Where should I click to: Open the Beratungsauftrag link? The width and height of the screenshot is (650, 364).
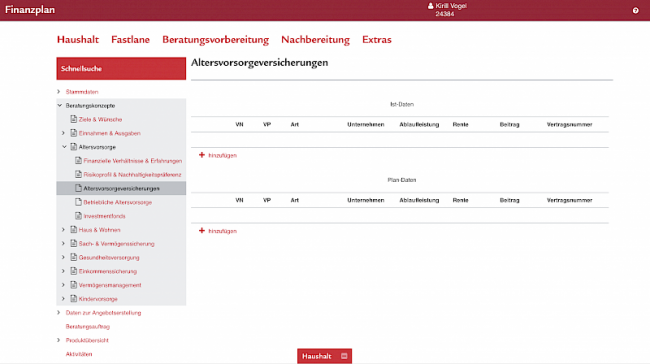87,326
